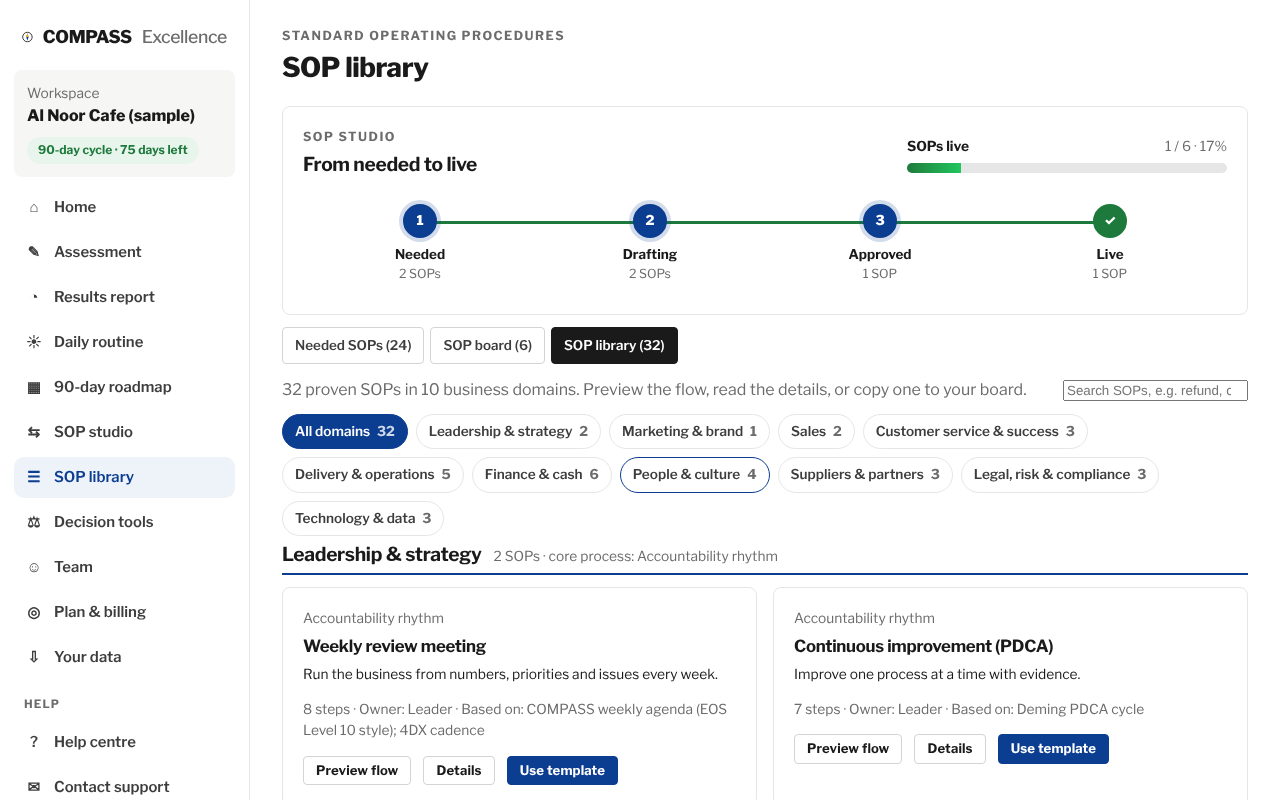Preview flow for Weekly review meeting

pyautogui.click(x=357, y=771)
